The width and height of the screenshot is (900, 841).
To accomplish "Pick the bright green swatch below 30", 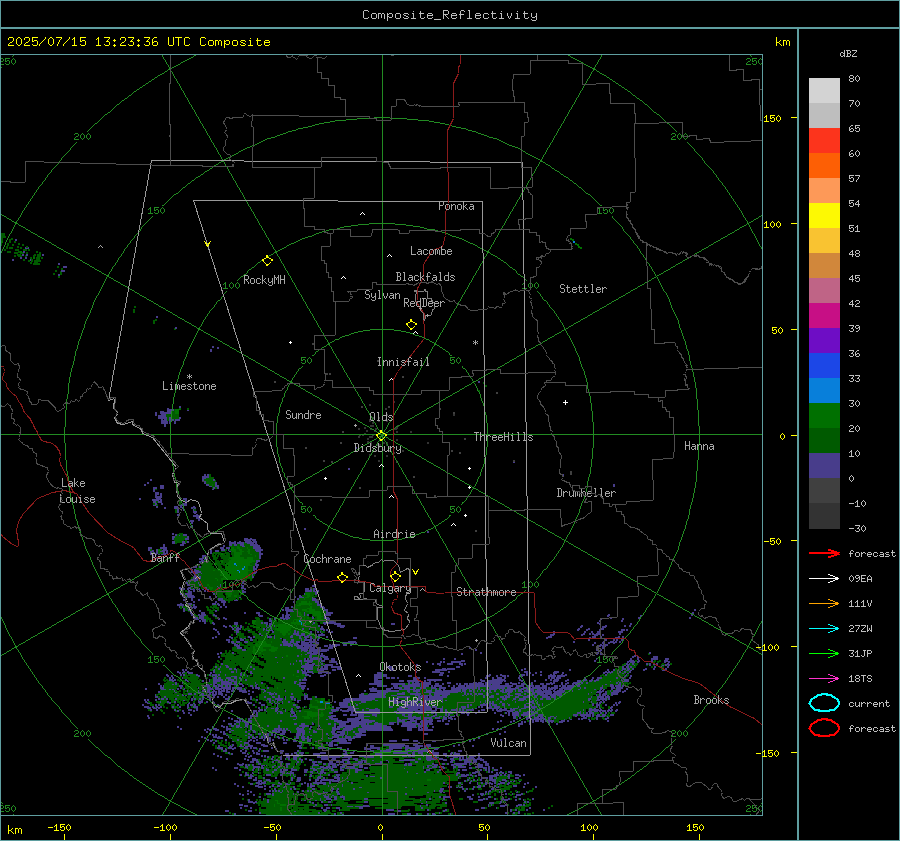I will click(824, 416).
